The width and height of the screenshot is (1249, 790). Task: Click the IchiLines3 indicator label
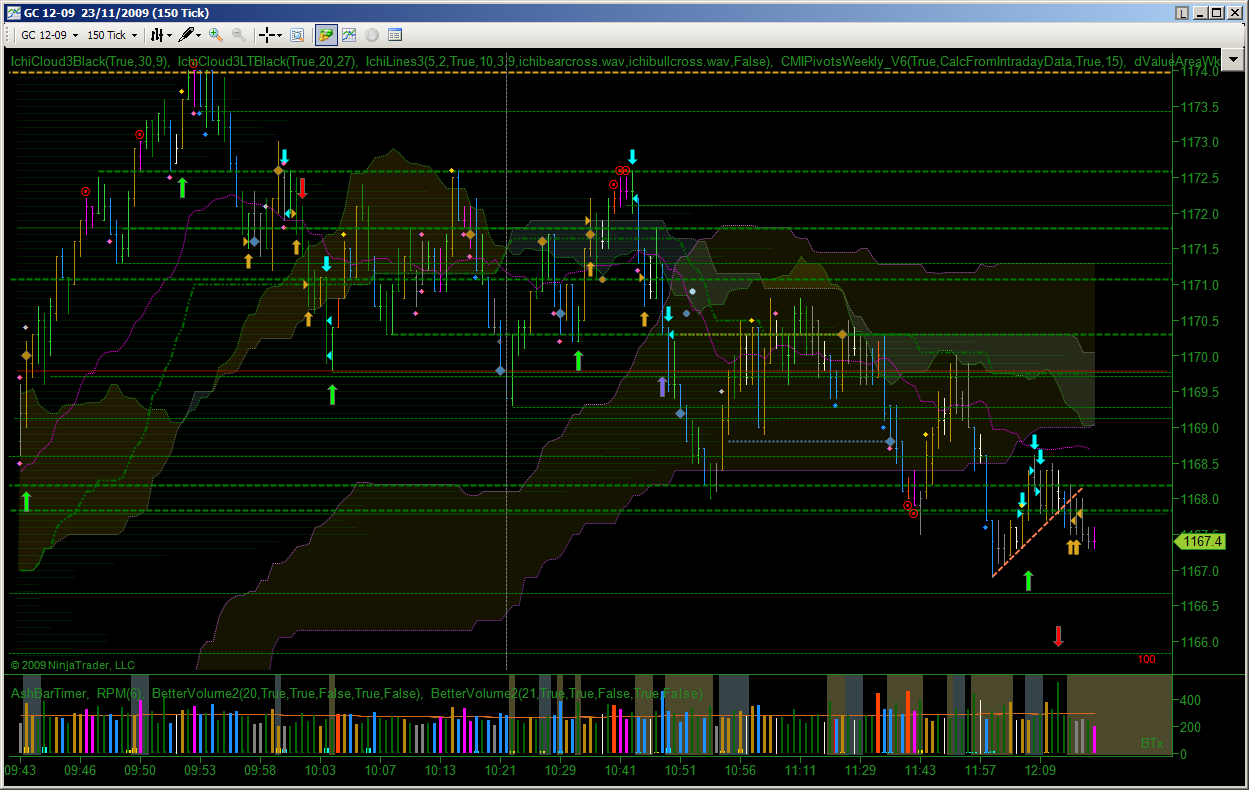[x=569, y=62]
